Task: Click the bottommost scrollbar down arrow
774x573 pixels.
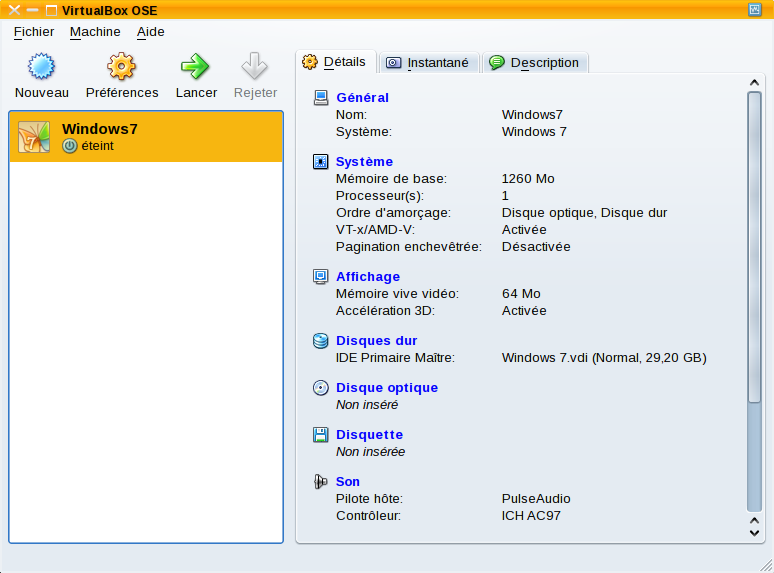Action: pyautogui.click(x=754, y=533)
